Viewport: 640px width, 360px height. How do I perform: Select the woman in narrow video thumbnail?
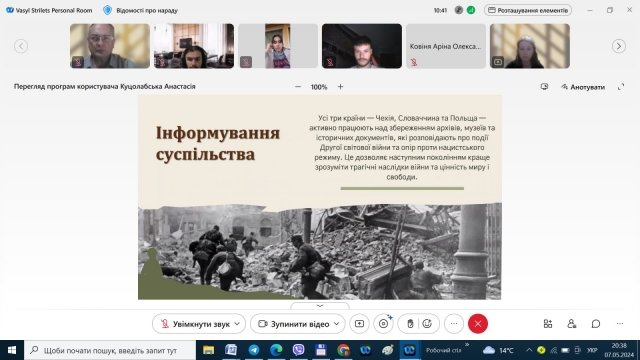click(278, 46)
